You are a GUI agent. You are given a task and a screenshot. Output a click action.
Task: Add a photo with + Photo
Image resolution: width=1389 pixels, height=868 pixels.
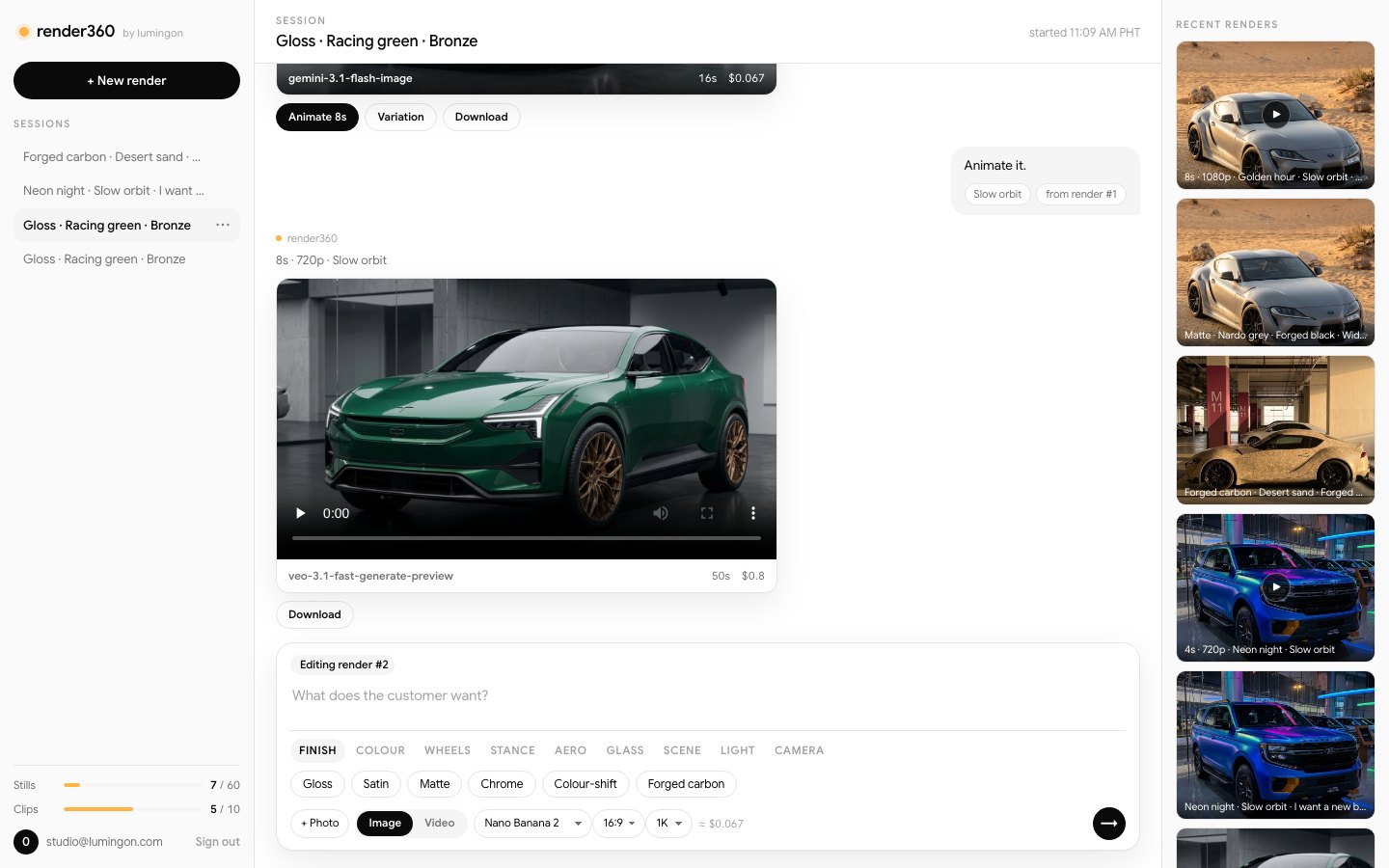pyautogui.click(x=320, y=824)
